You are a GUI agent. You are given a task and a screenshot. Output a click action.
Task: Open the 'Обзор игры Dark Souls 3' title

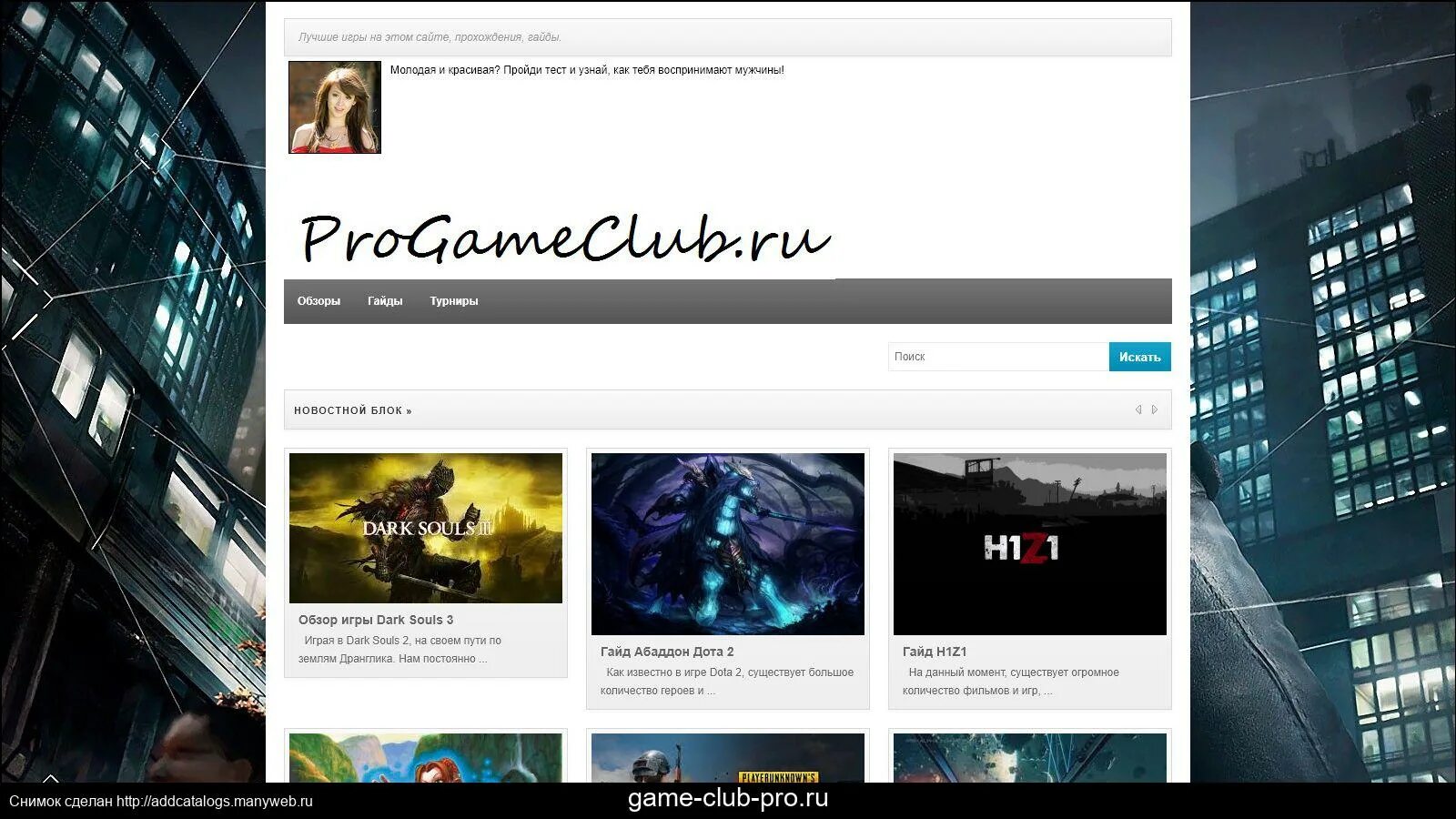click(376, 620)
